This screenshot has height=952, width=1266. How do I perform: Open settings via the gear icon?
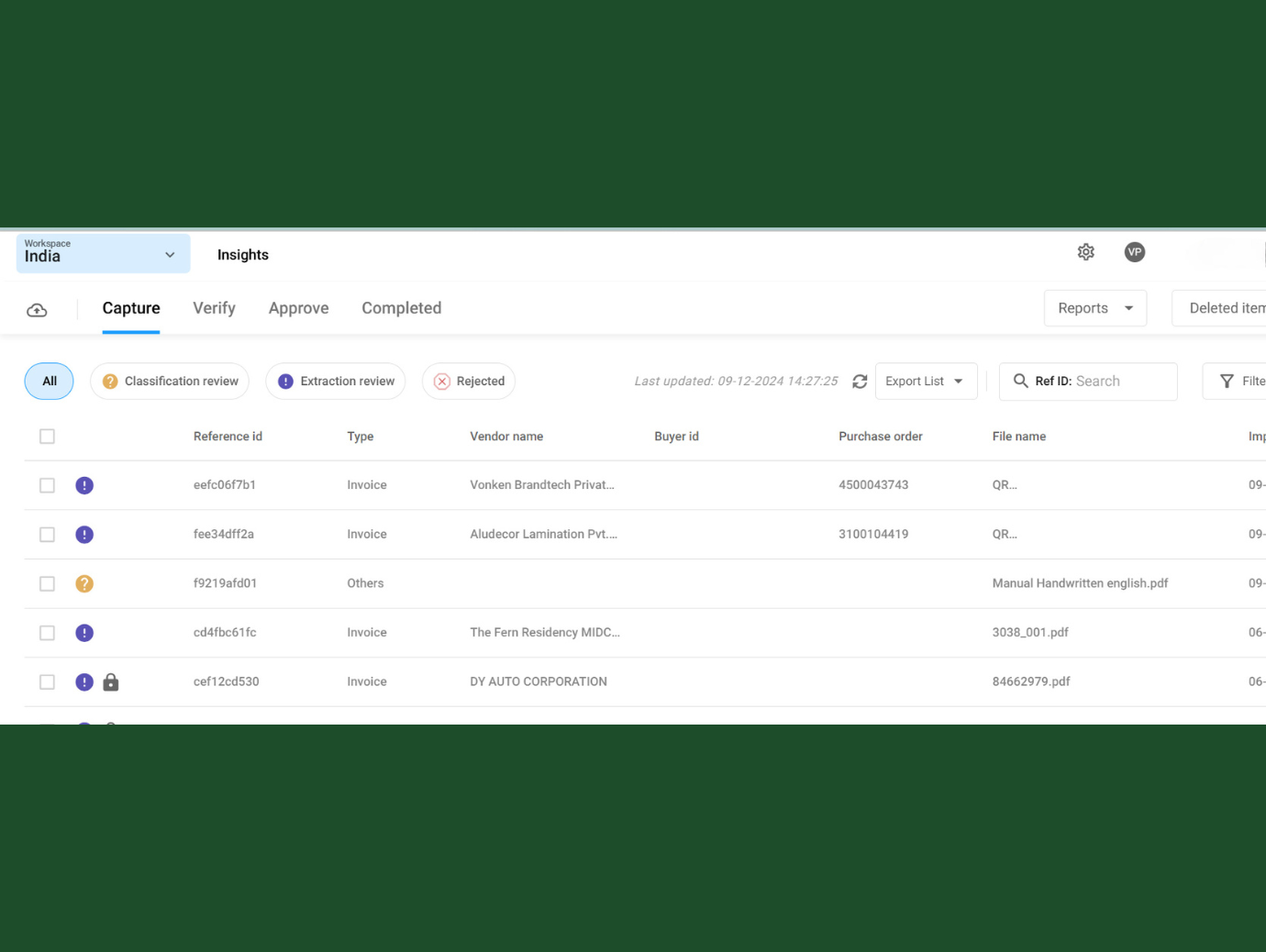(1085, 252)
